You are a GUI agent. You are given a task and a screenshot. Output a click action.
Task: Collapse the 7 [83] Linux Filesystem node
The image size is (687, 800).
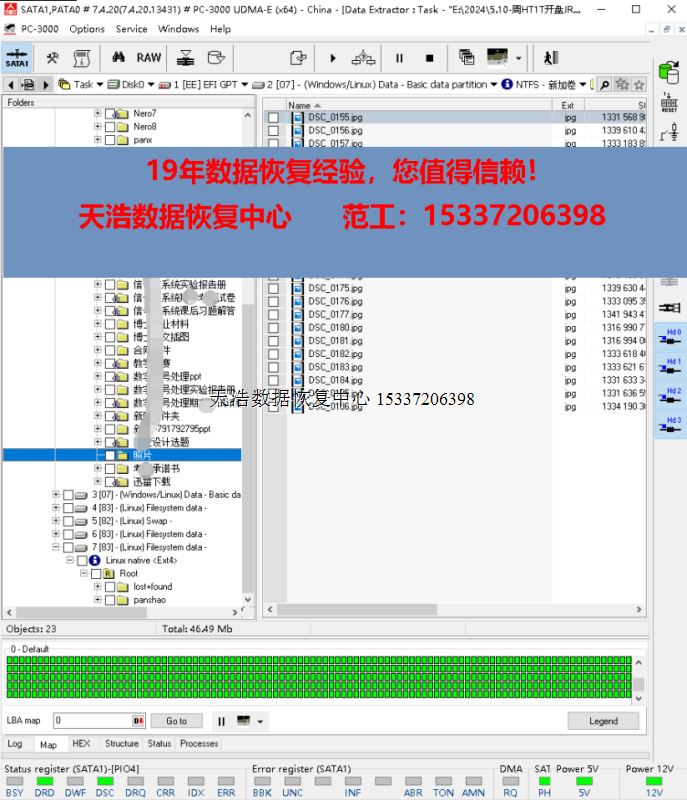pyautogui.click(x=56, y=547)
